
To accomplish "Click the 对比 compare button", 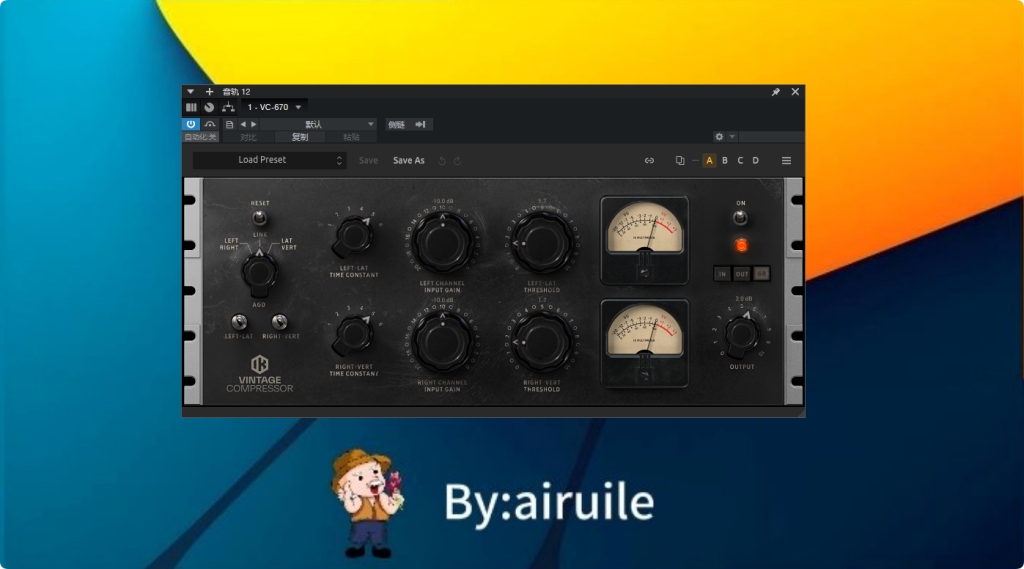I will tap(248, 137).
